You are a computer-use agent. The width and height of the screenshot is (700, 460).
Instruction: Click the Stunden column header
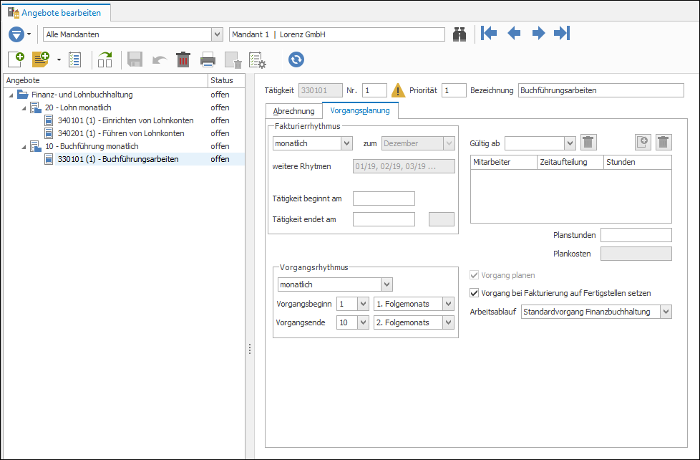tap(637, 162)
